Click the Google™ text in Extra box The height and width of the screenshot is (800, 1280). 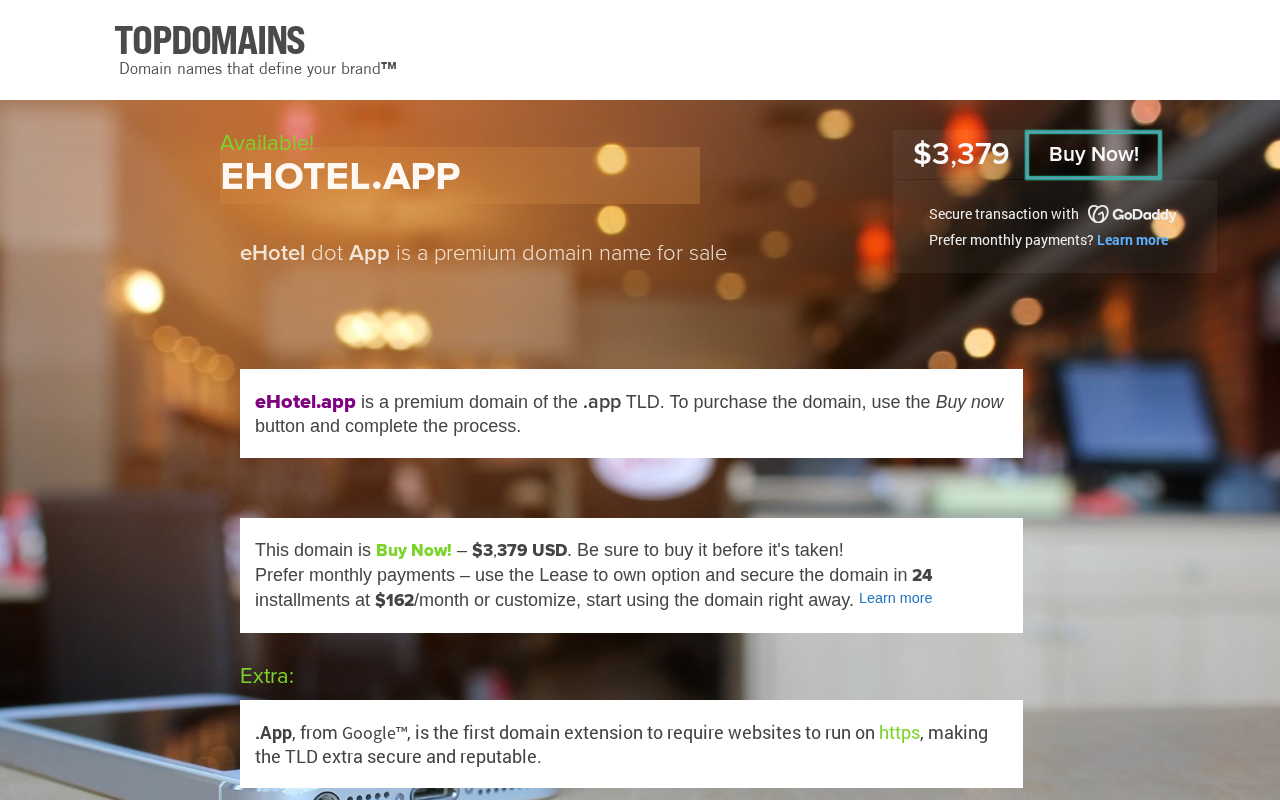point(374,733)
